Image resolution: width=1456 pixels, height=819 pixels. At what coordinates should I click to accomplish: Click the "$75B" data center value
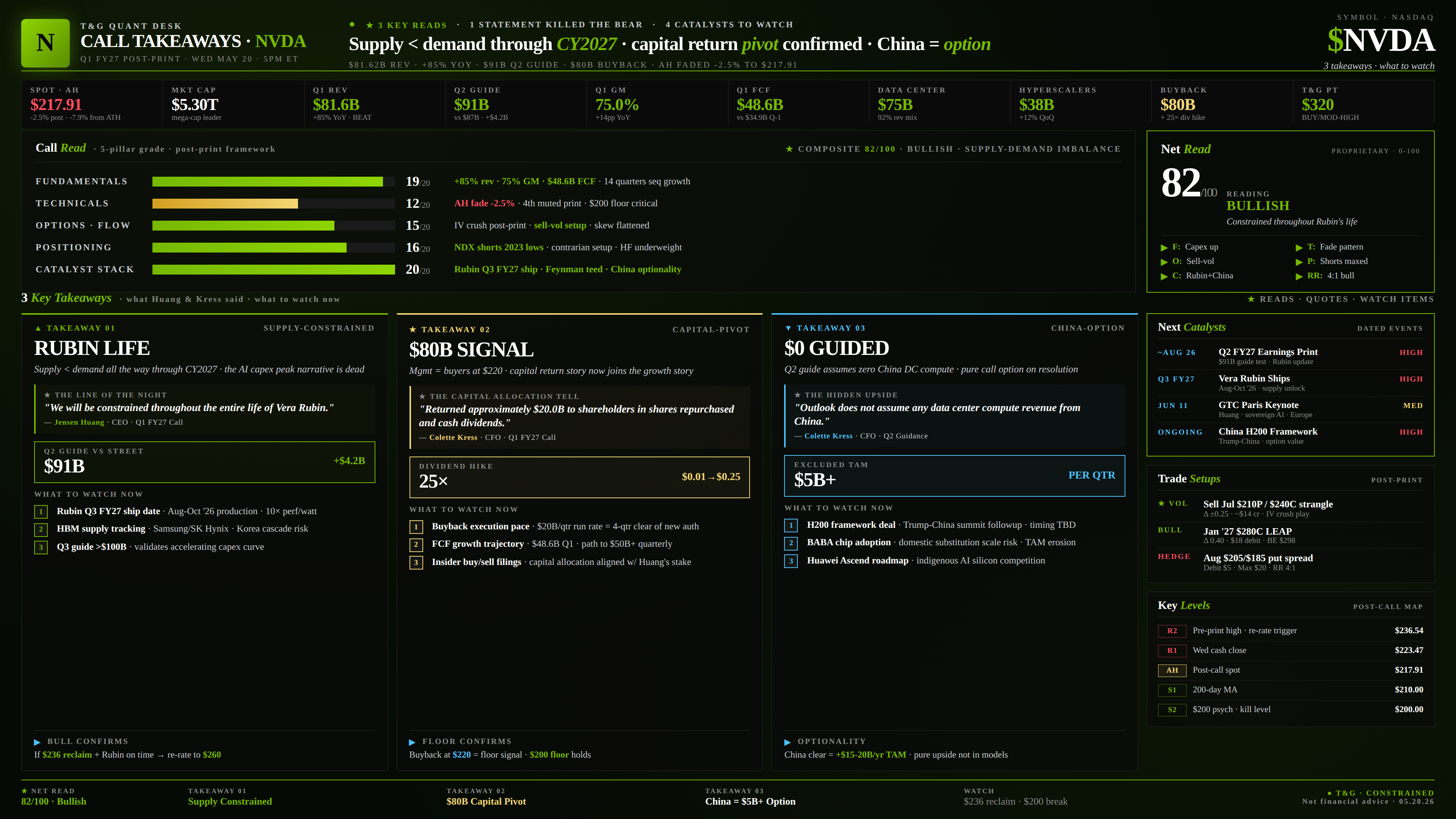click(x=895, y=105)
